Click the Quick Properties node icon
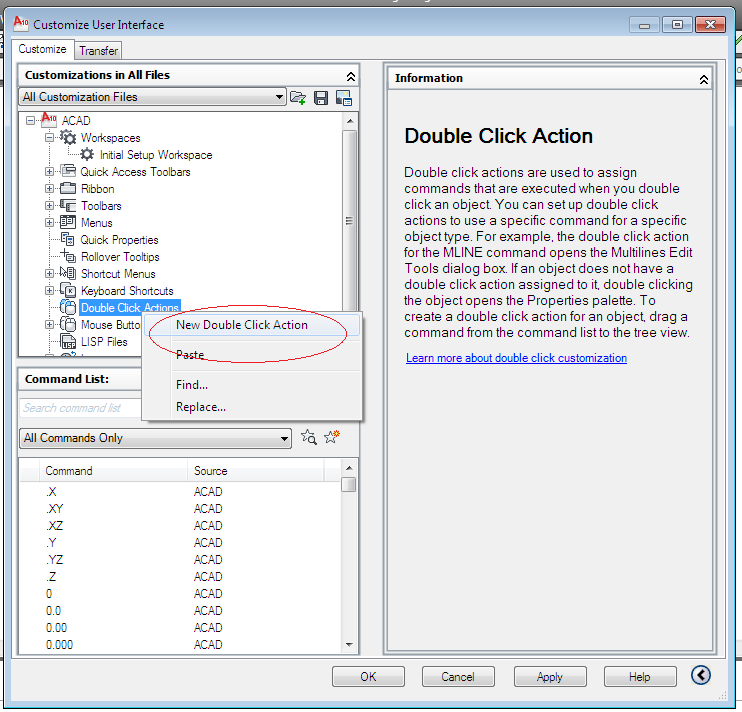The image size is (742, 712). [68, 239]
